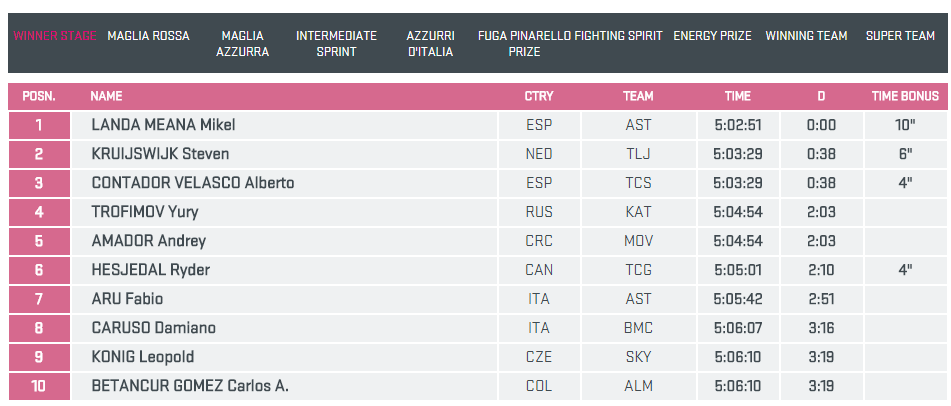Click the TIME column header

pyautogui.click(x=738, y=97)
